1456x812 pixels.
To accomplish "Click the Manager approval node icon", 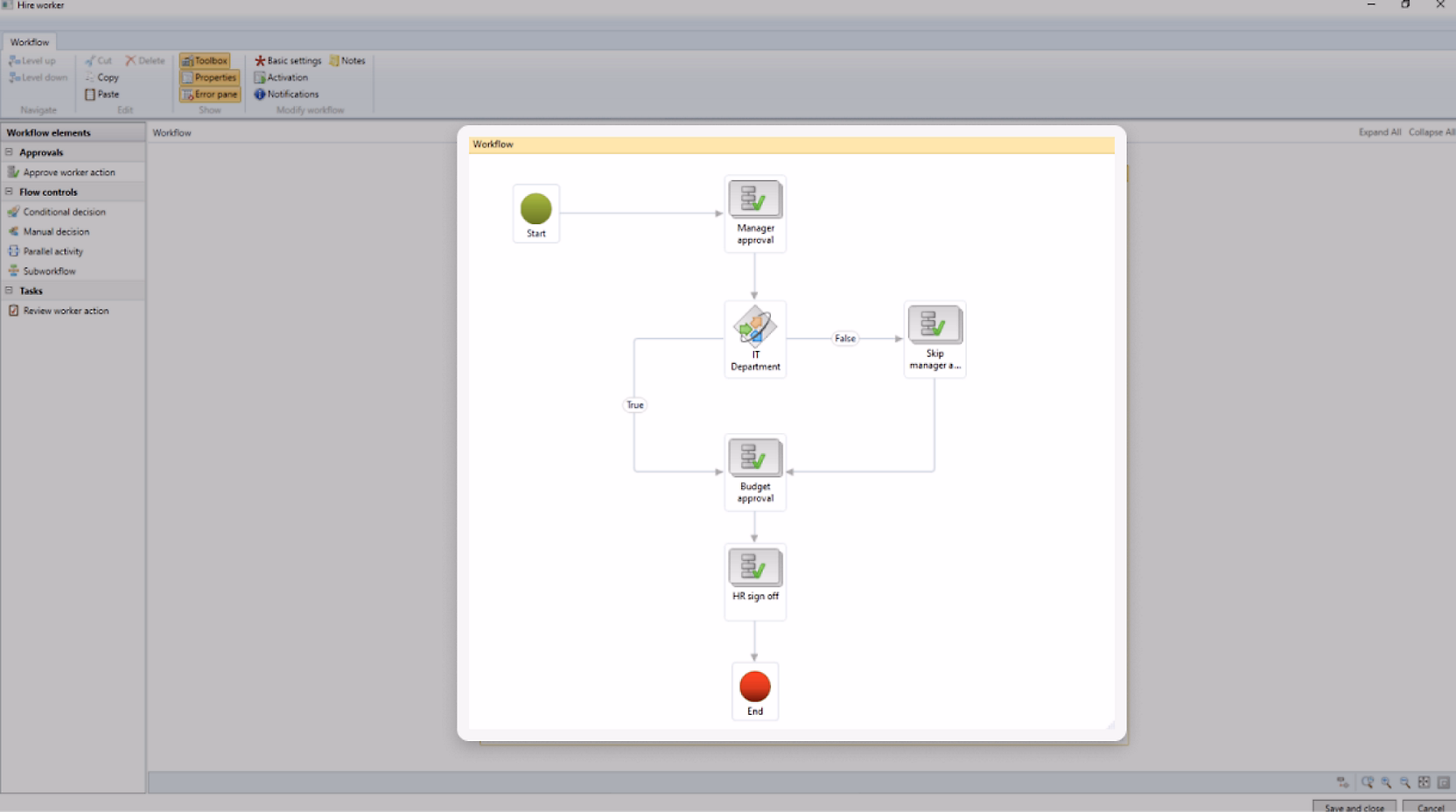I will pyautogui.click(x=754, y=199).
